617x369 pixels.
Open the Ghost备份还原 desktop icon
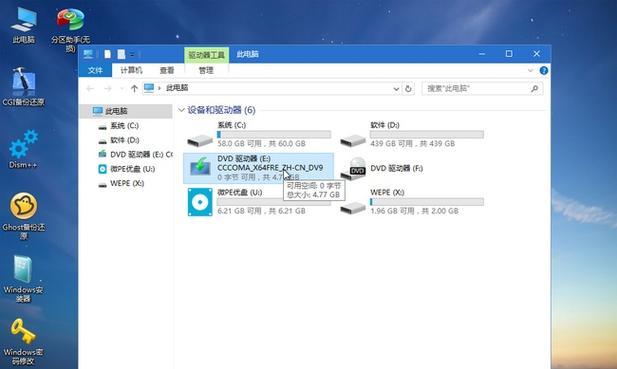tap(24, 205)
